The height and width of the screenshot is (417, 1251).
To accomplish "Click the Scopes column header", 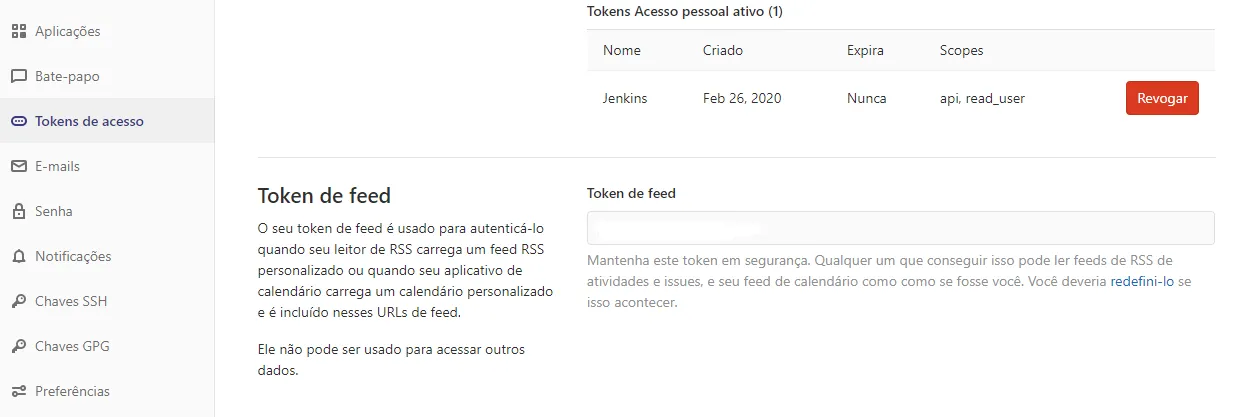I will (962, 50).
